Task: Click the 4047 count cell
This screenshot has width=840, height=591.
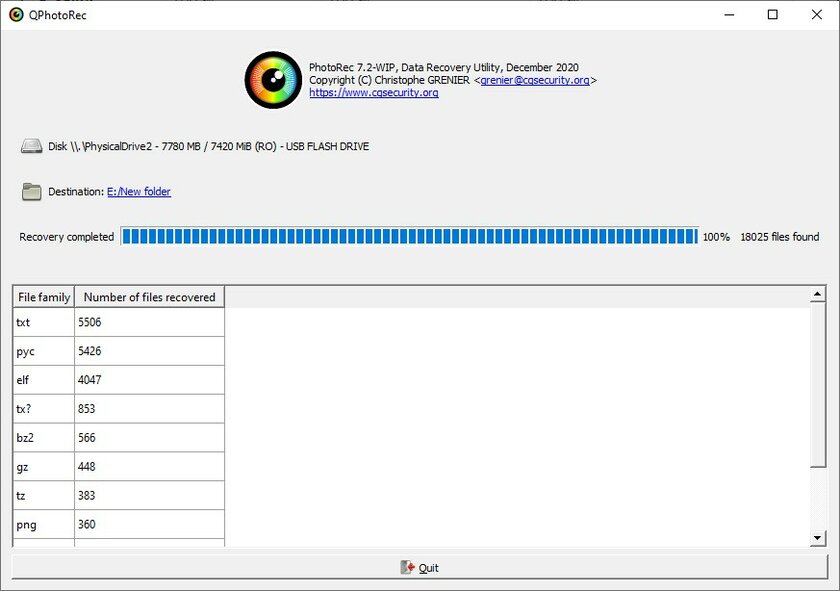Action: pyautogui.click(x=149, y=380)
